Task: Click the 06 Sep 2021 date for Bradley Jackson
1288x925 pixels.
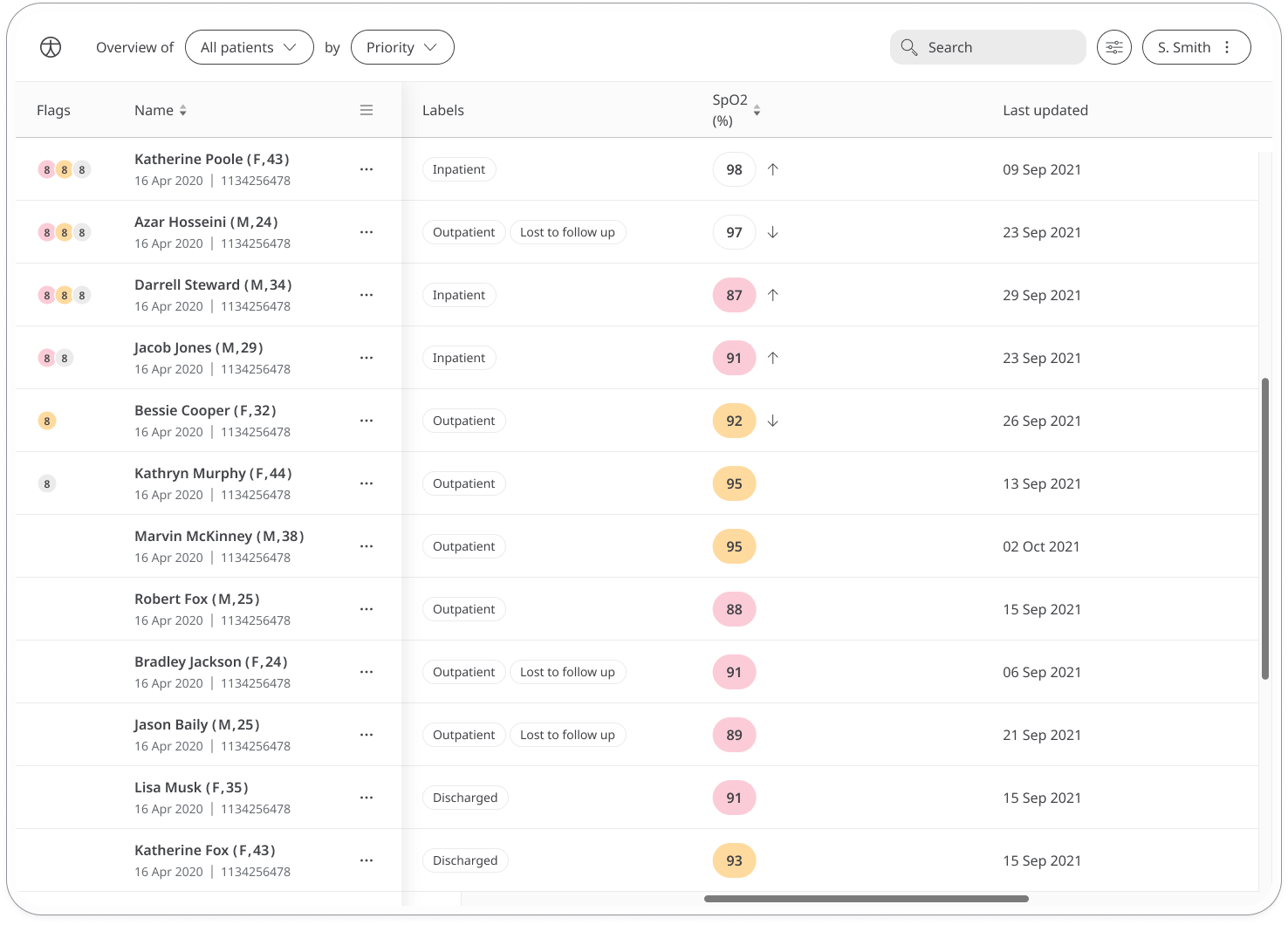Action: click(1042, 672)
